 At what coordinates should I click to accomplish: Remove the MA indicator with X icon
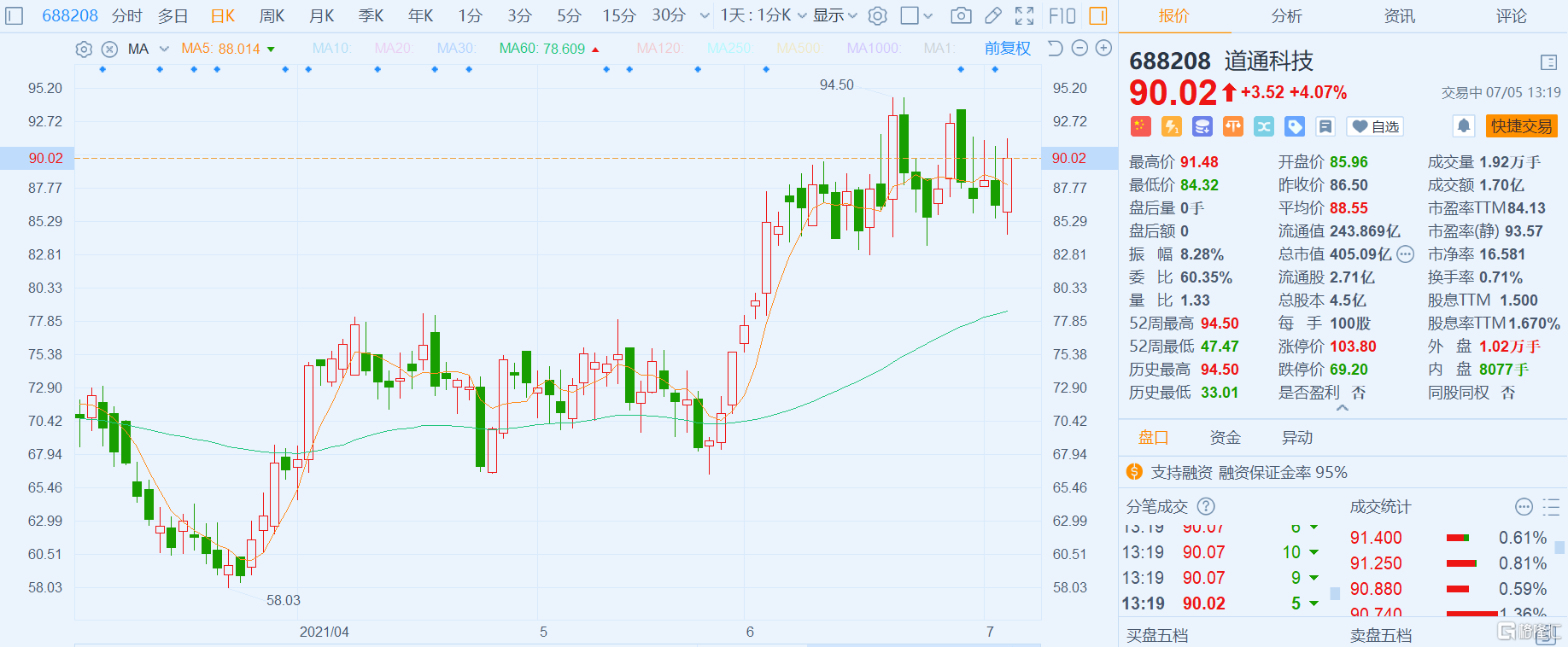point(109,49)
